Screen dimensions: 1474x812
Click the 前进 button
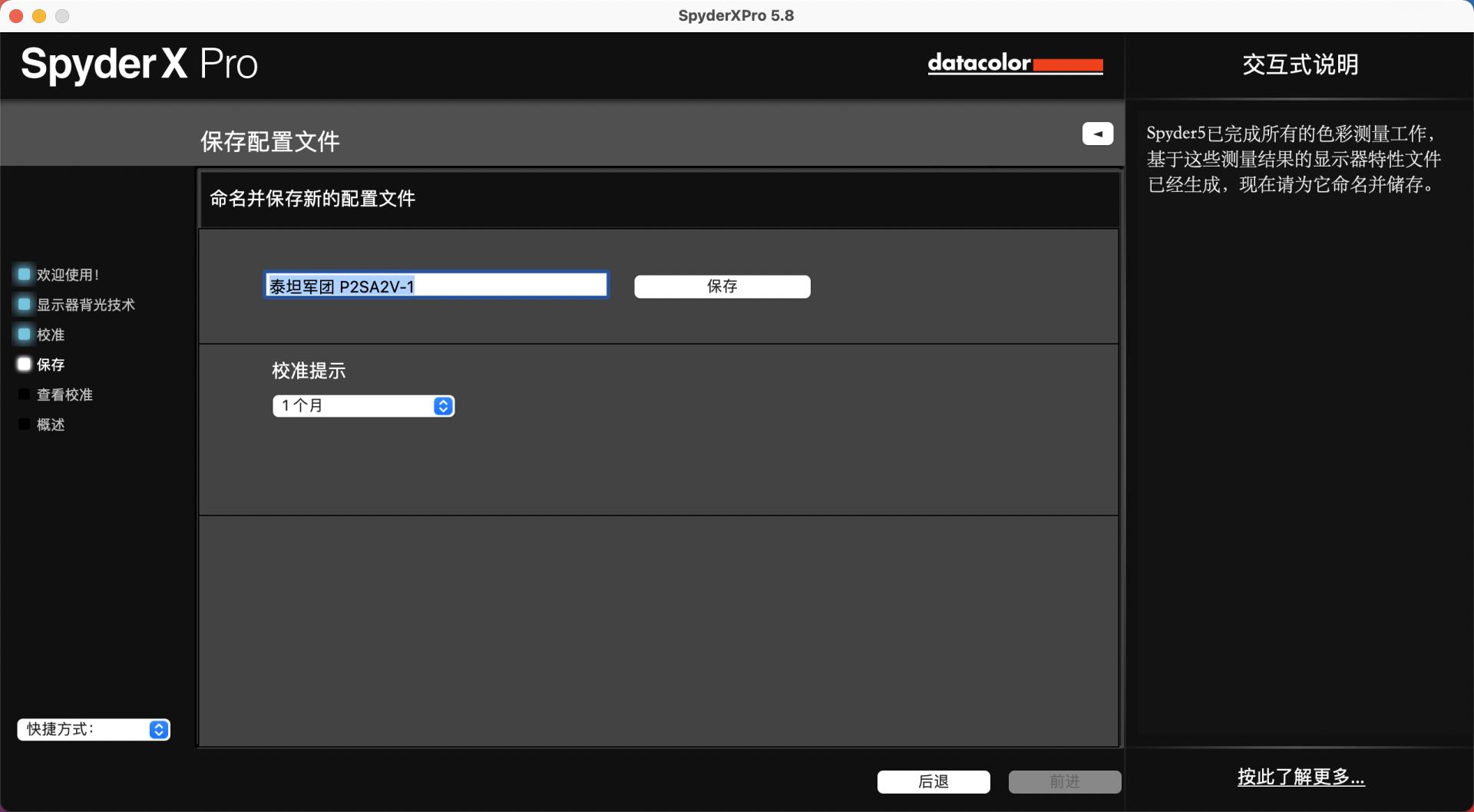1065,781
